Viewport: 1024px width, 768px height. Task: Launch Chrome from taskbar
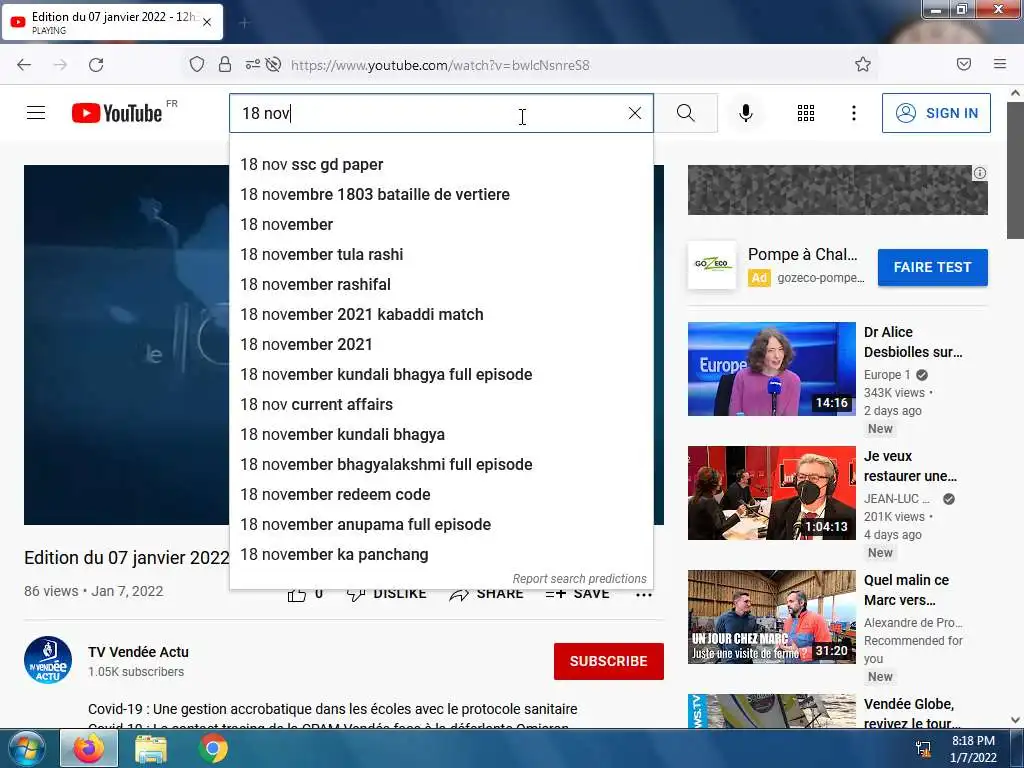213,749
